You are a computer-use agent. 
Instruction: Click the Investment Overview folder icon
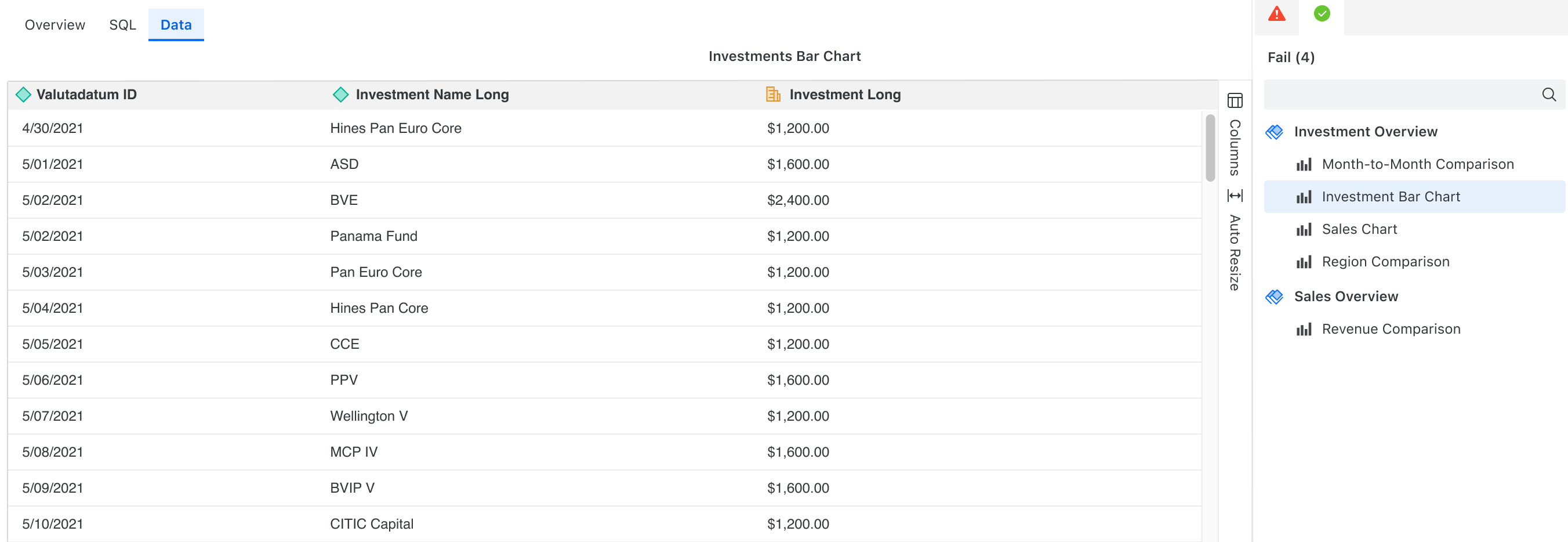point(1274,132)
